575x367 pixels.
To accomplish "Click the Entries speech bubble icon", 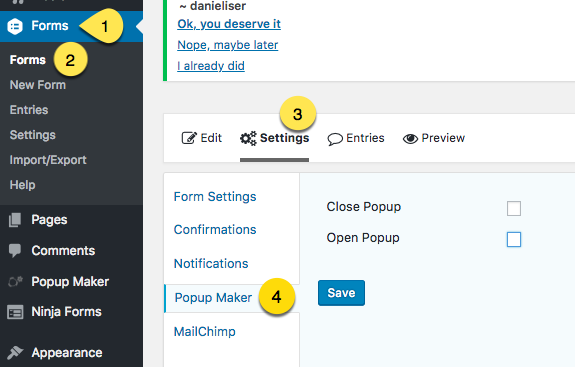I will tap(335, 139).
